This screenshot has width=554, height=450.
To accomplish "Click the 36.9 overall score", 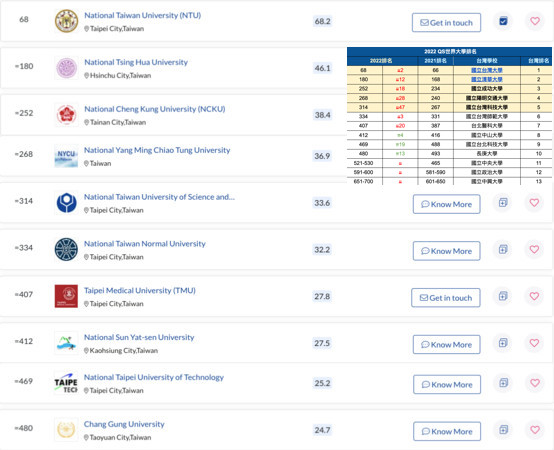I will click(x=322, y=156).
